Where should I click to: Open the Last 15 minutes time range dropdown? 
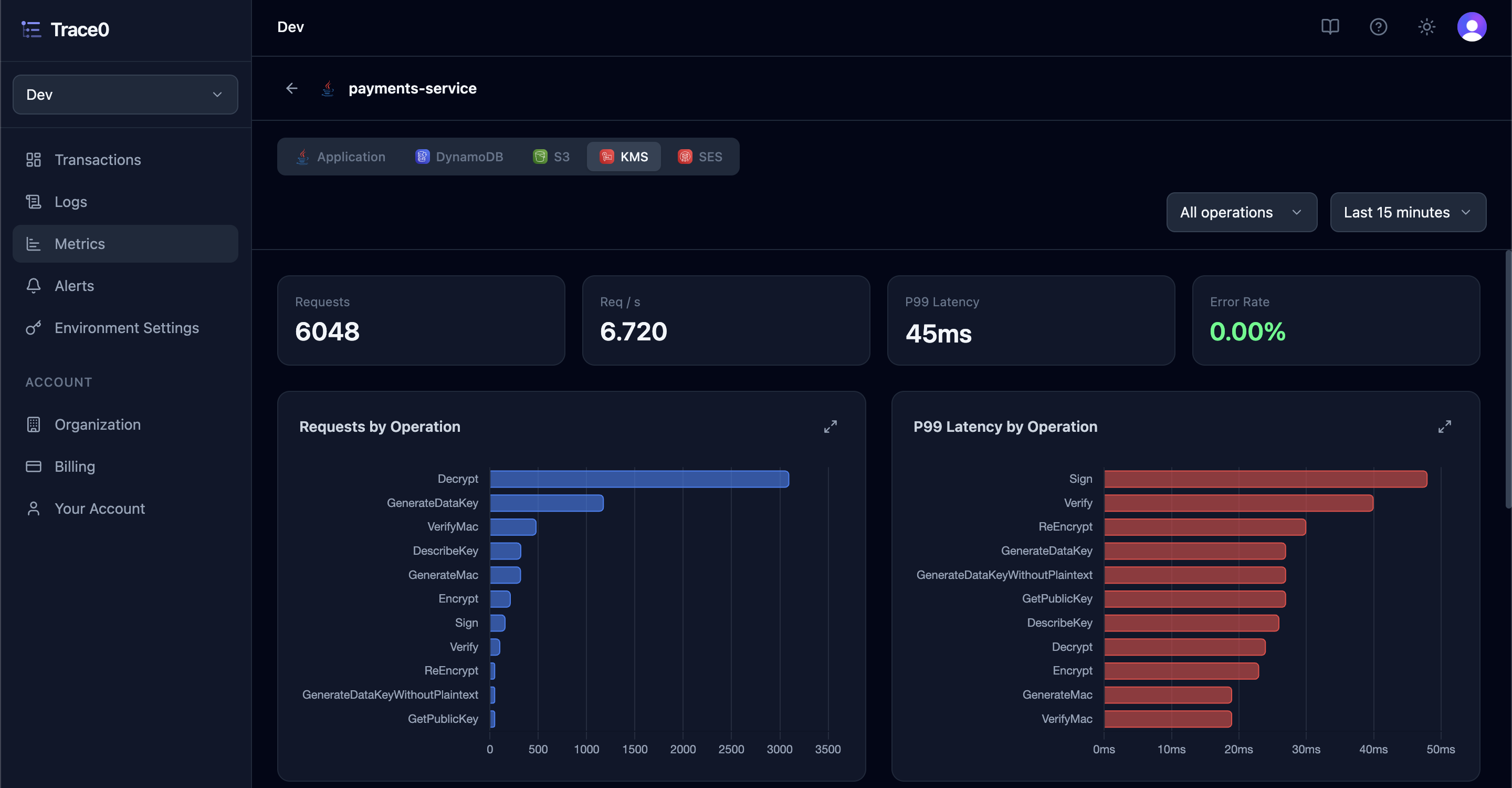[x=1408, y=212]
